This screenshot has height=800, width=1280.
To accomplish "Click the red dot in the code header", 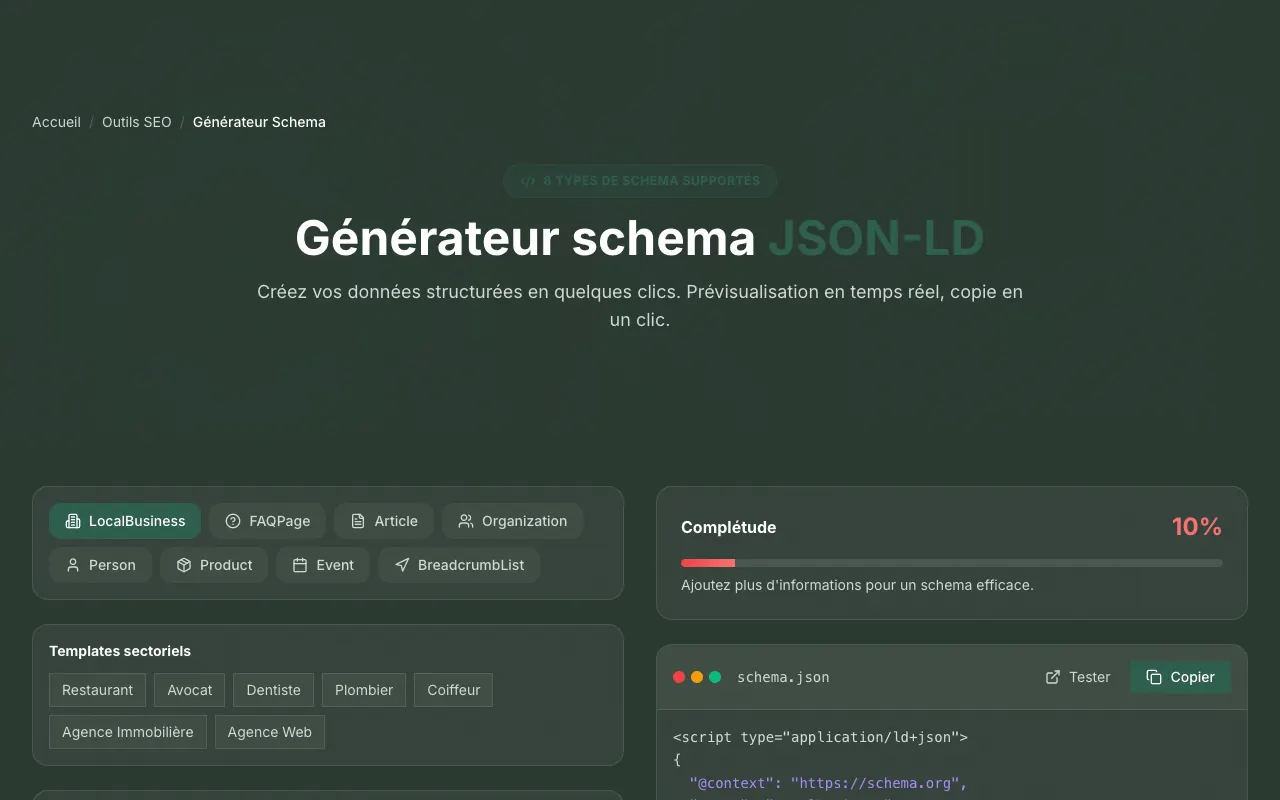I will (x=679, y=677).
